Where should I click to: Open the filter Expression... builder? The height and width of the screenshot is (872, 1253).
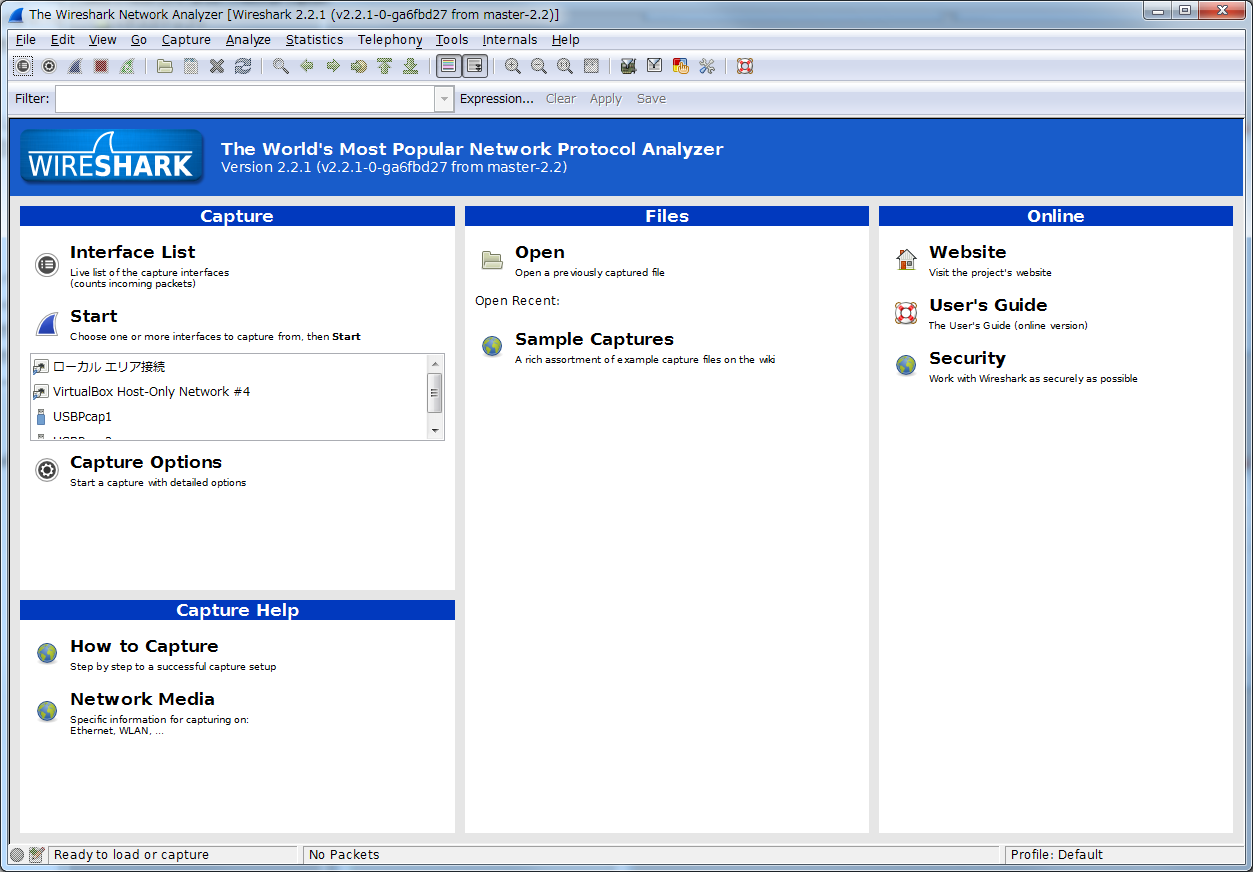point(497,99)
